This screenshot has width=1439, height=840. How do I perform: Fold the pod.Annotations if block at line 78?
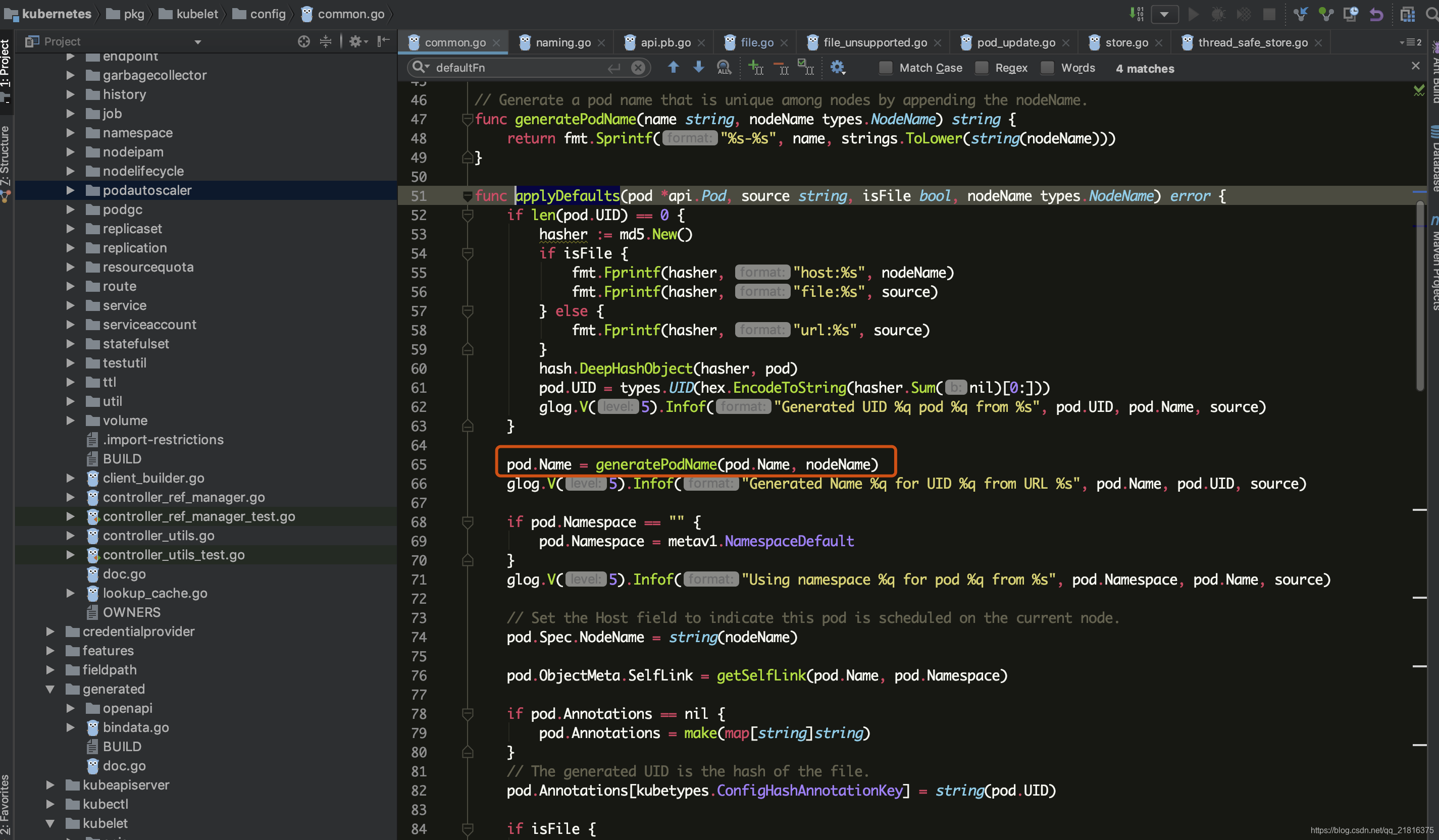[467, 714]
